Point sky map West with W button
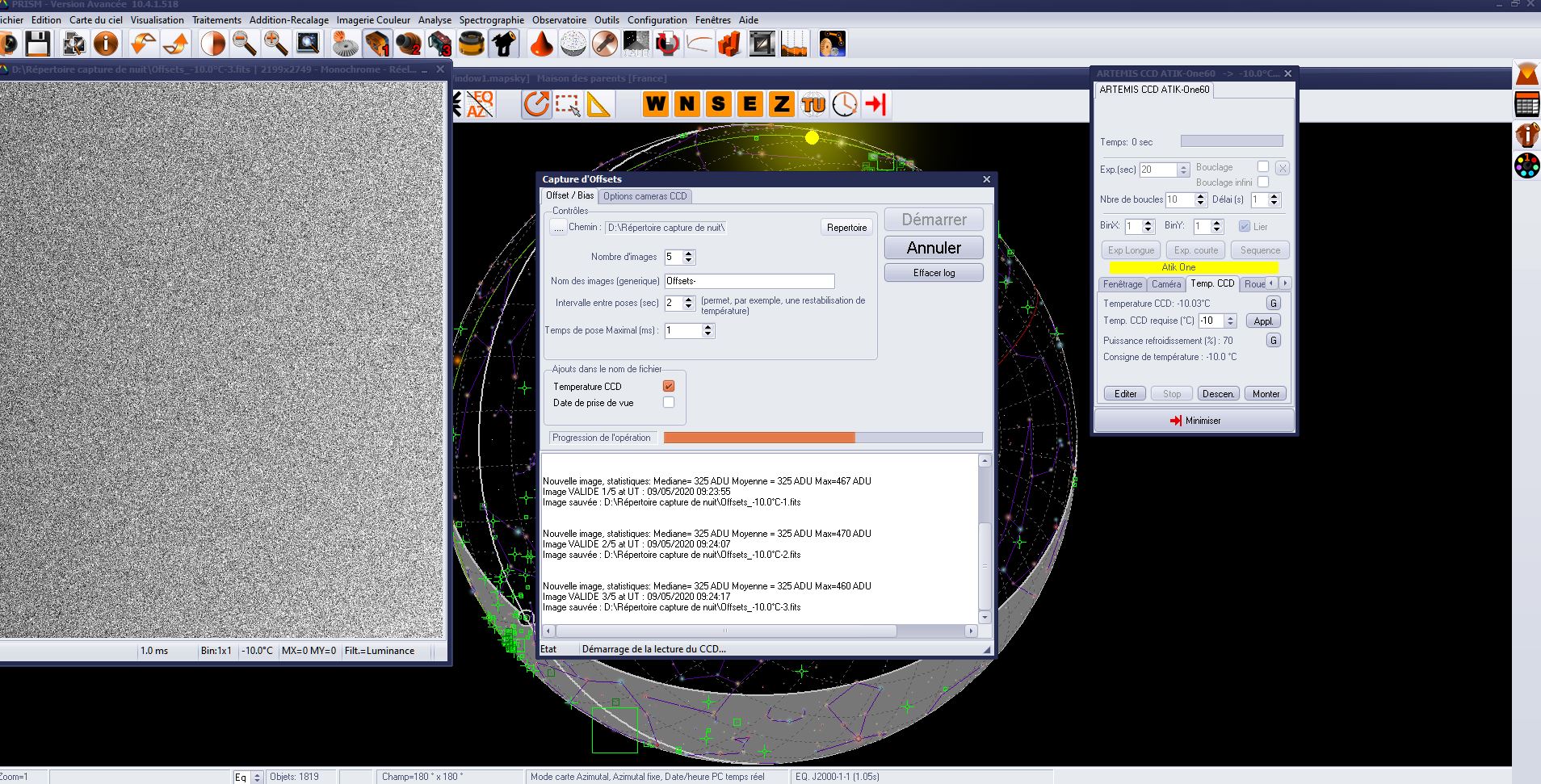1541x784 pixels. click(656, 104)
